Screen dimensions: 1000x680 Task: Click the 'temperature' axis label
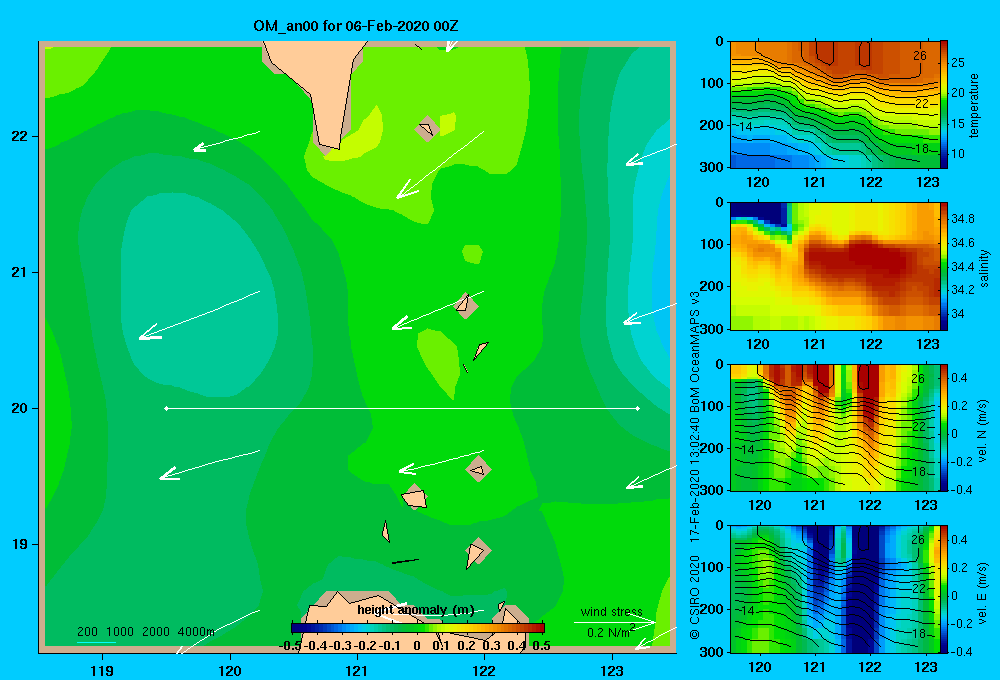pos(974,105)
